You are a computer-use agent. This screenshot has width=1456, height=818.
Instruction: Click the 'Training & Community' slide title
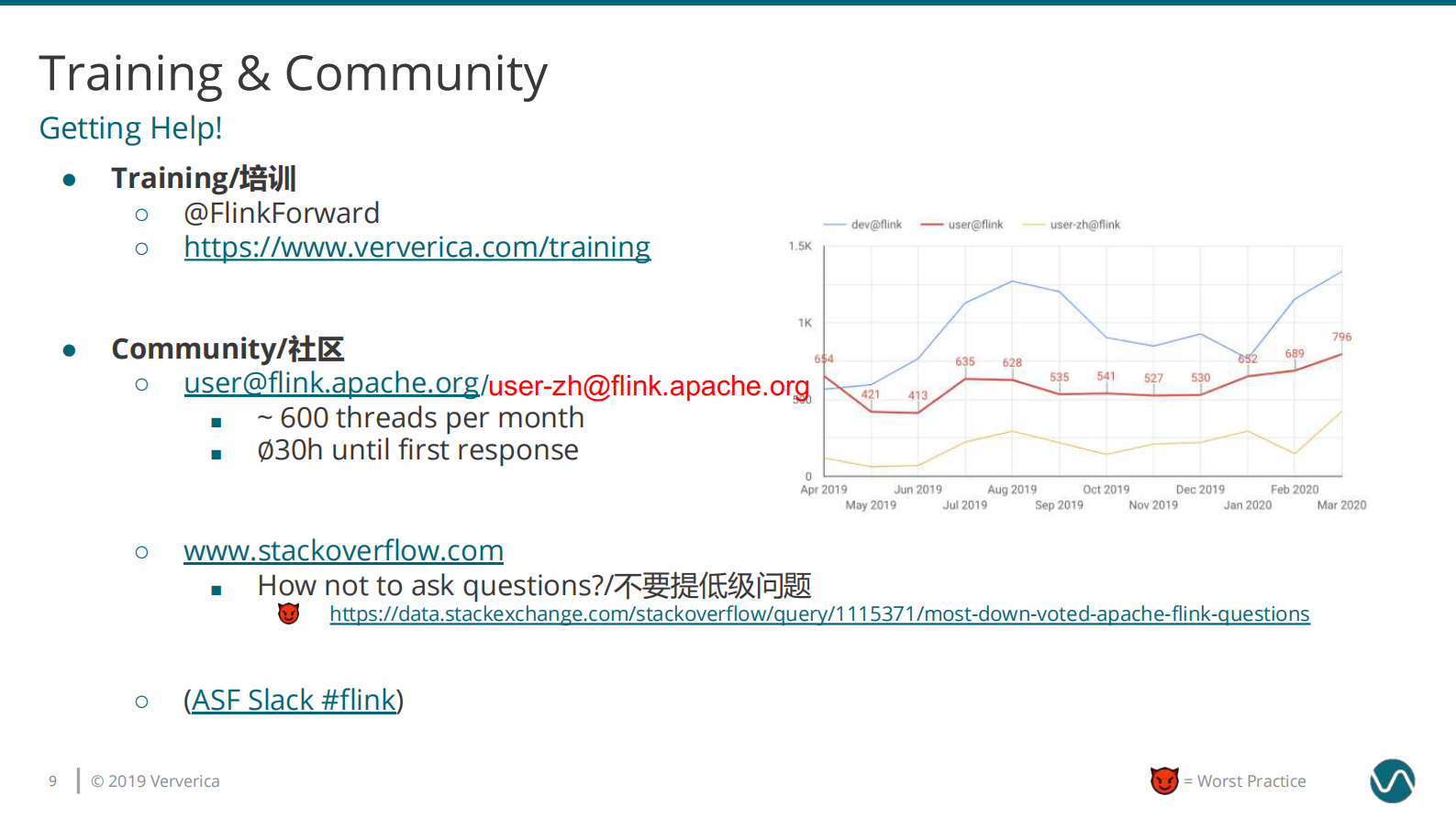[293, 74]
